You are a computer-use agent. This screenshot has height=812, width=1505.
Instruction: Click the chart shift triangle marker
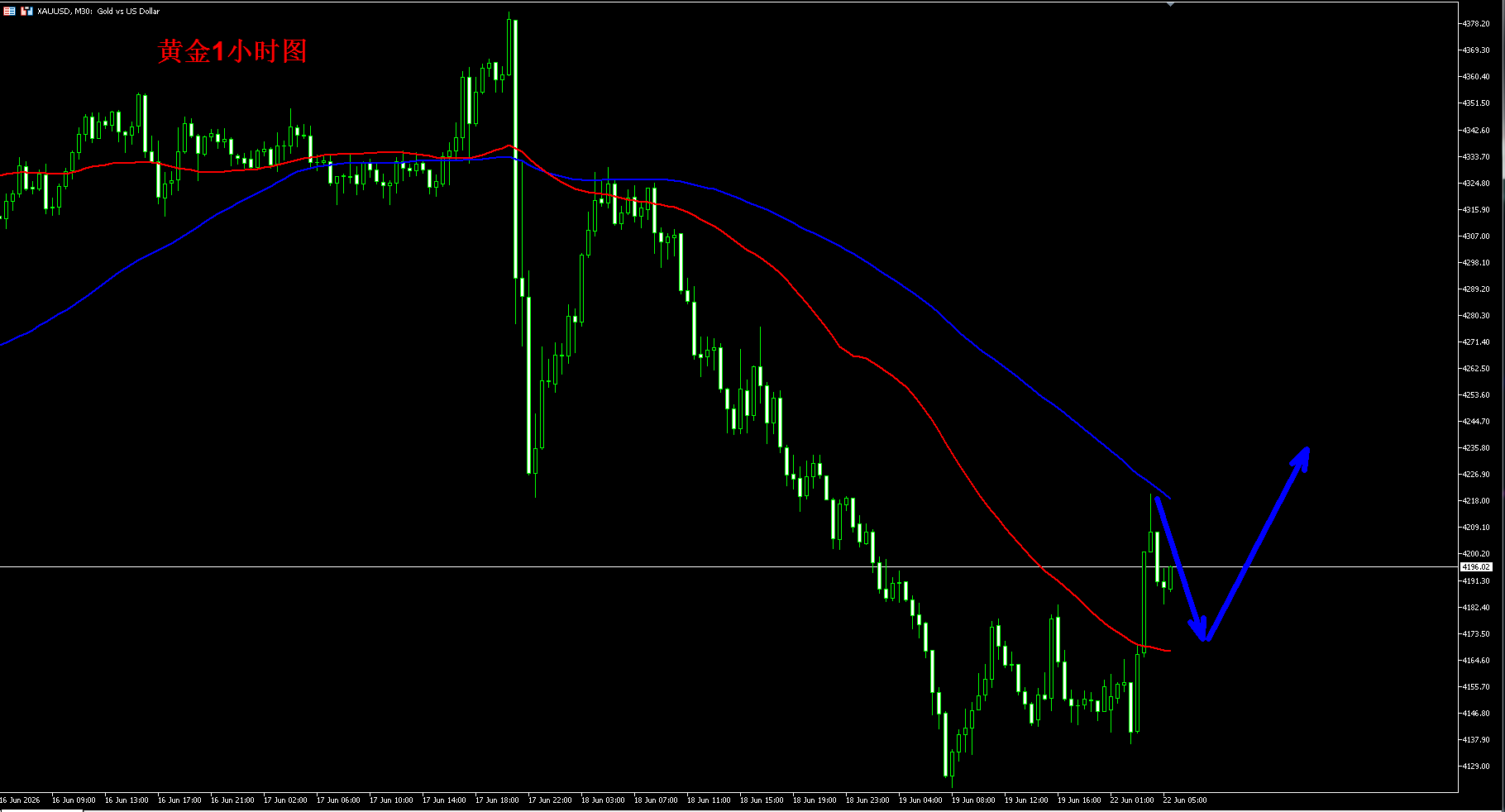tap(1170, 4)
